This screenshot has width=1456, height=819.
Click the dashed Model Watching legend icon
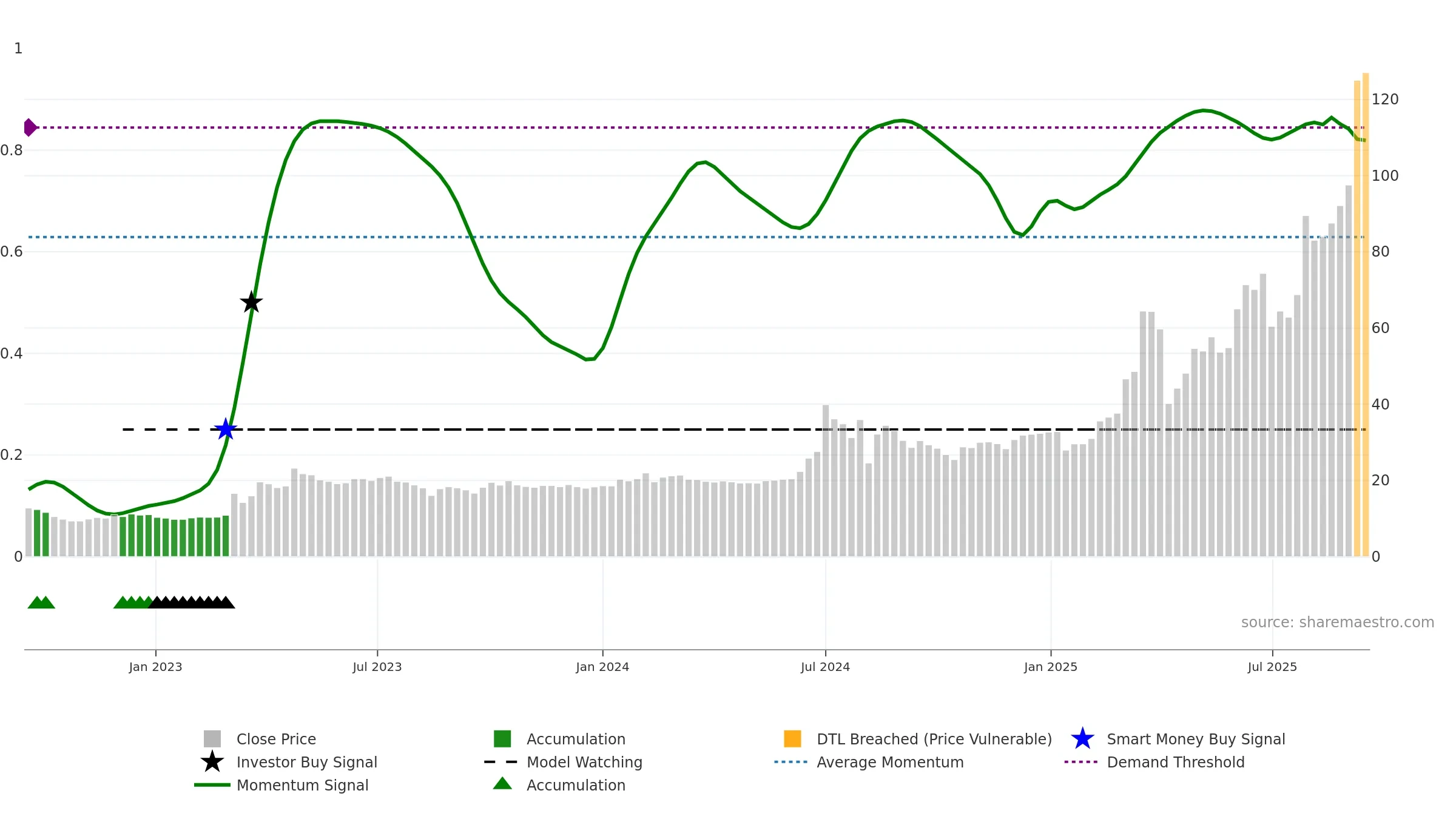(501, 761)
